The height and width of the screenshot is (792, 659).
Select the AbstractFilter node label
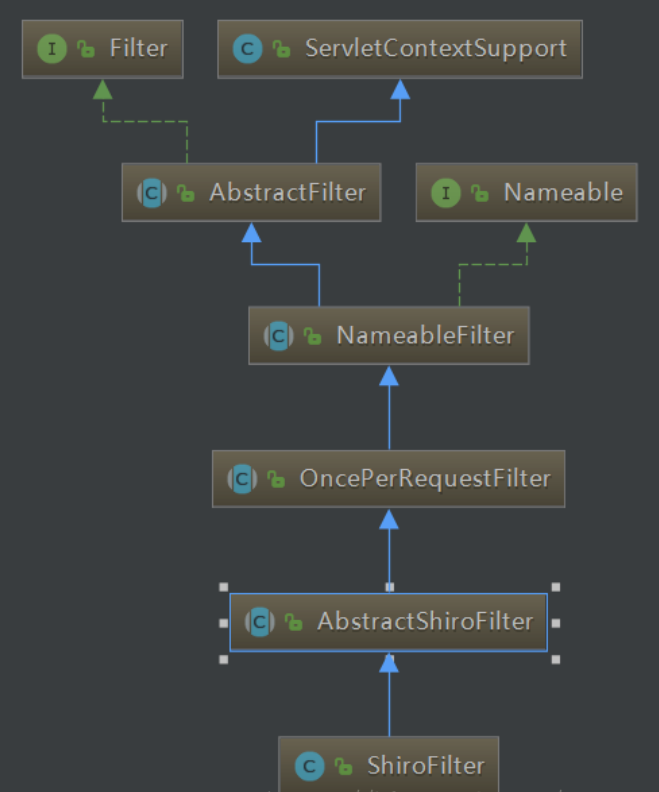[x=287, y=193]
